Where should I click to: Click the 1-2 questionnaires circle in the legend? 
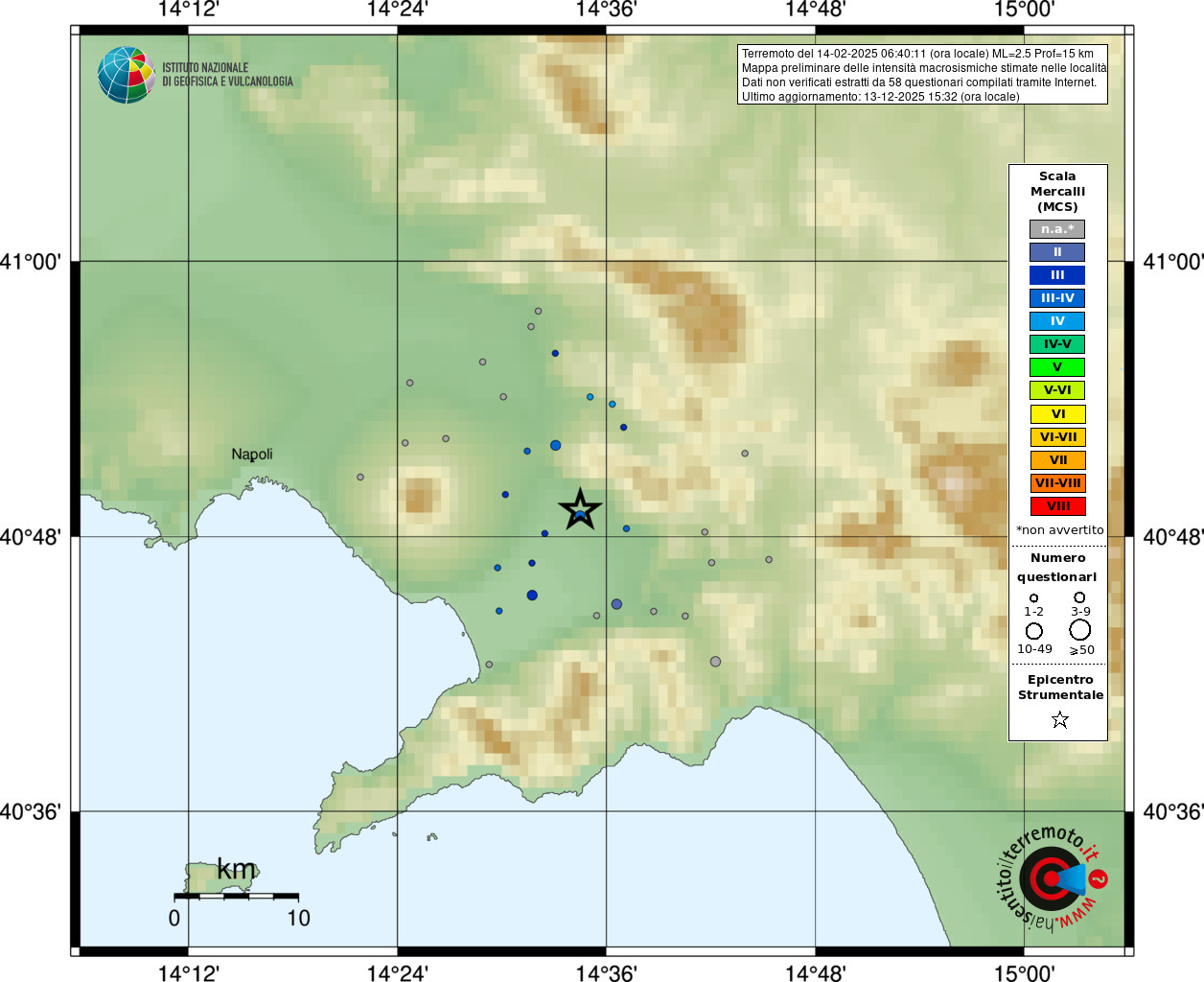pyautogui.click(x=1033, y=598)
